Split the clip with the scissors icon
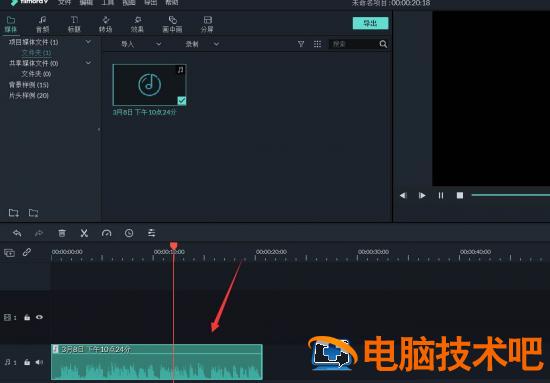The height and width of the screenshot is (383, 550). click(x=84, y=233)
